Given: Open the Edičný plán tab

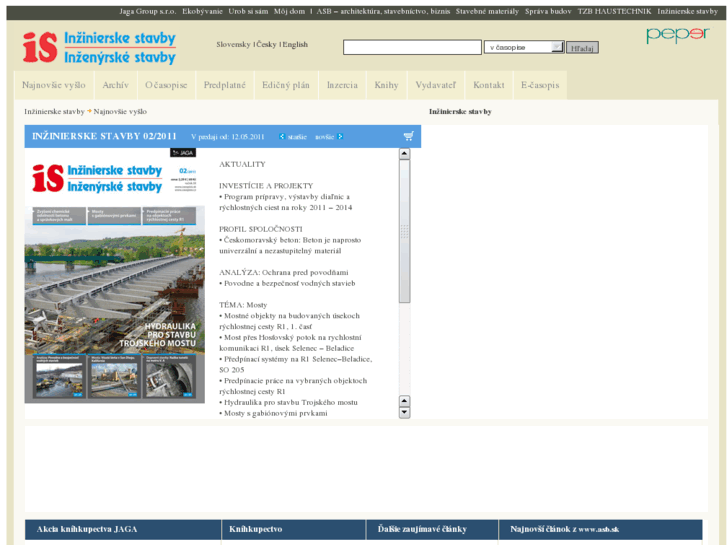Looking at the screenshot, I should (286, 85).
